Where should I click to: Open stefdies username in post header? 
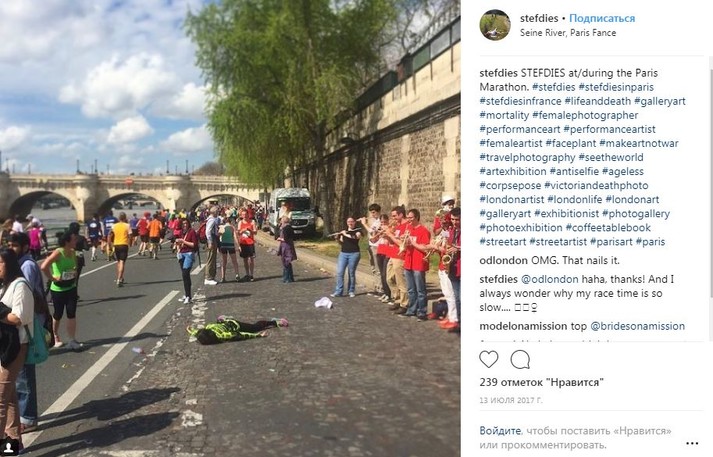539,18
